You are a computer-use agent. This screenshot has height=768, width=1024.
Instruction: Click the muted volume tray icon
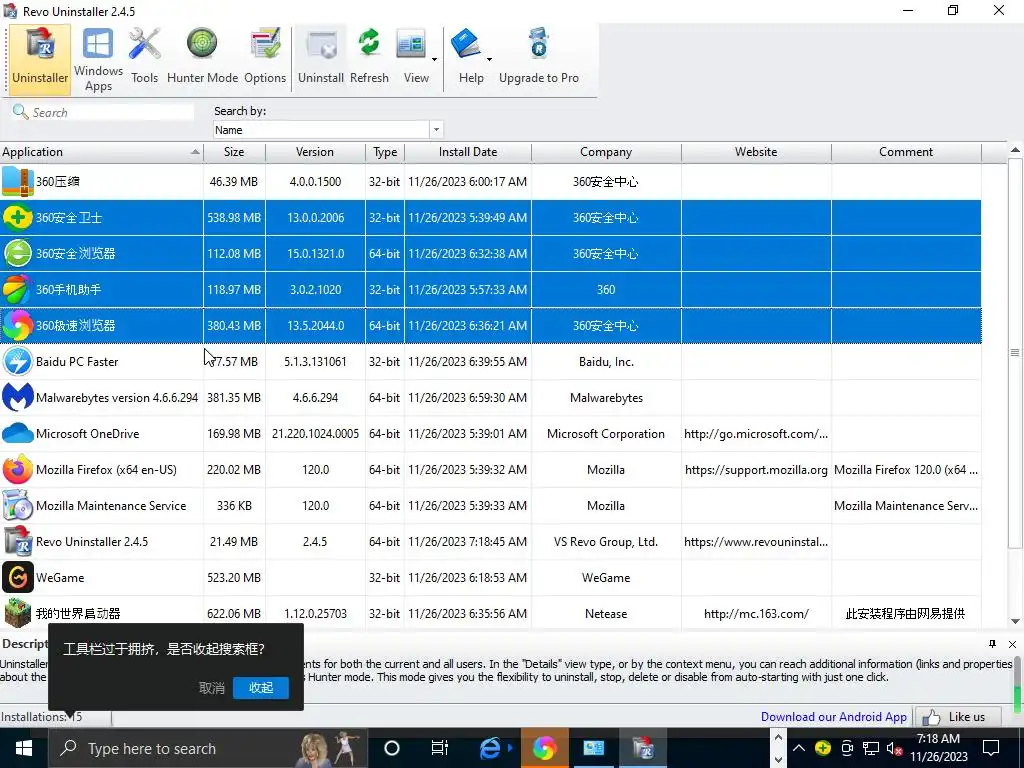tap(894, 748)
